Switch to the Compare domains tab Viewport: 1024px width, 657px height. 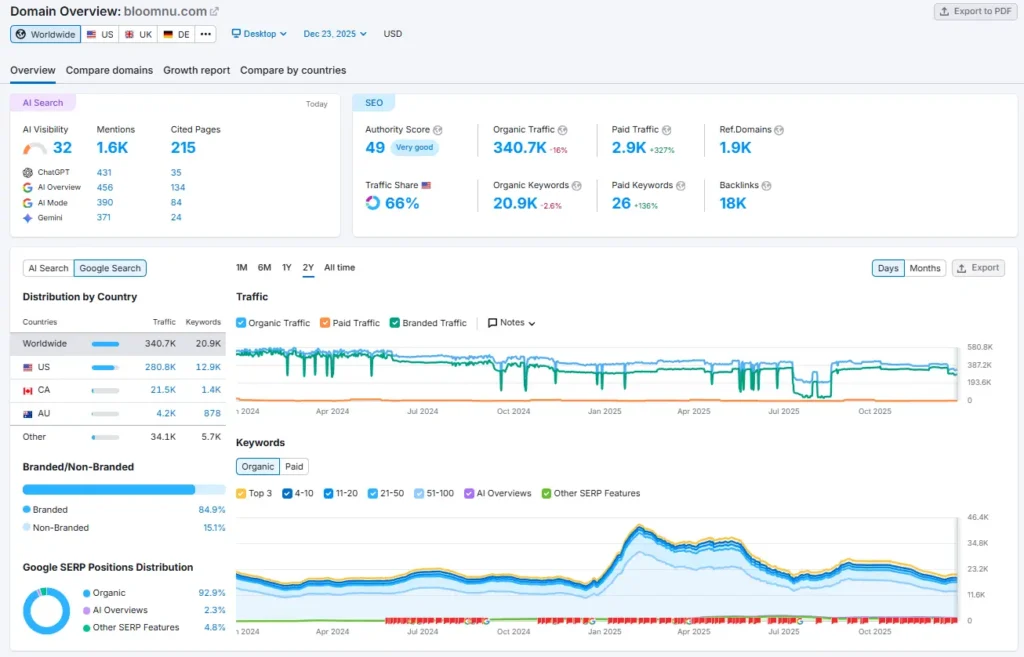(x=108, y=70)
